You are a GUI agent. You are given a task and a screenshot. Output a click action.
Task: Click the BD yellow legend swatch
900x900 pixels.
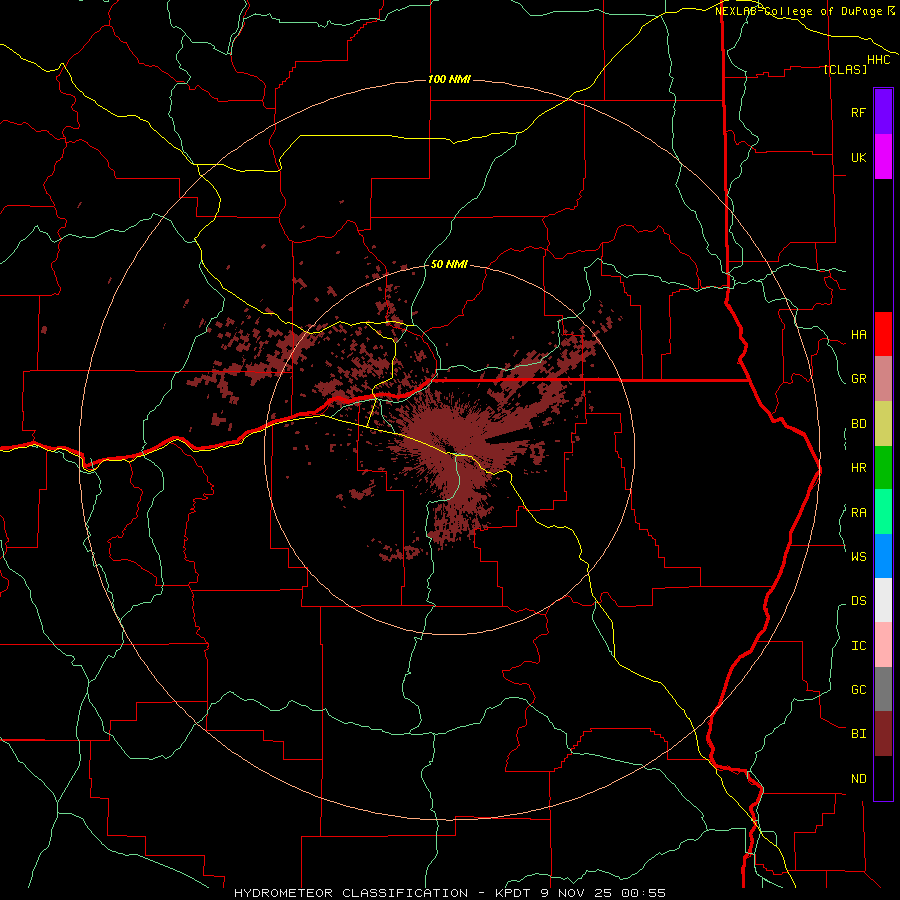pos(883,423)
